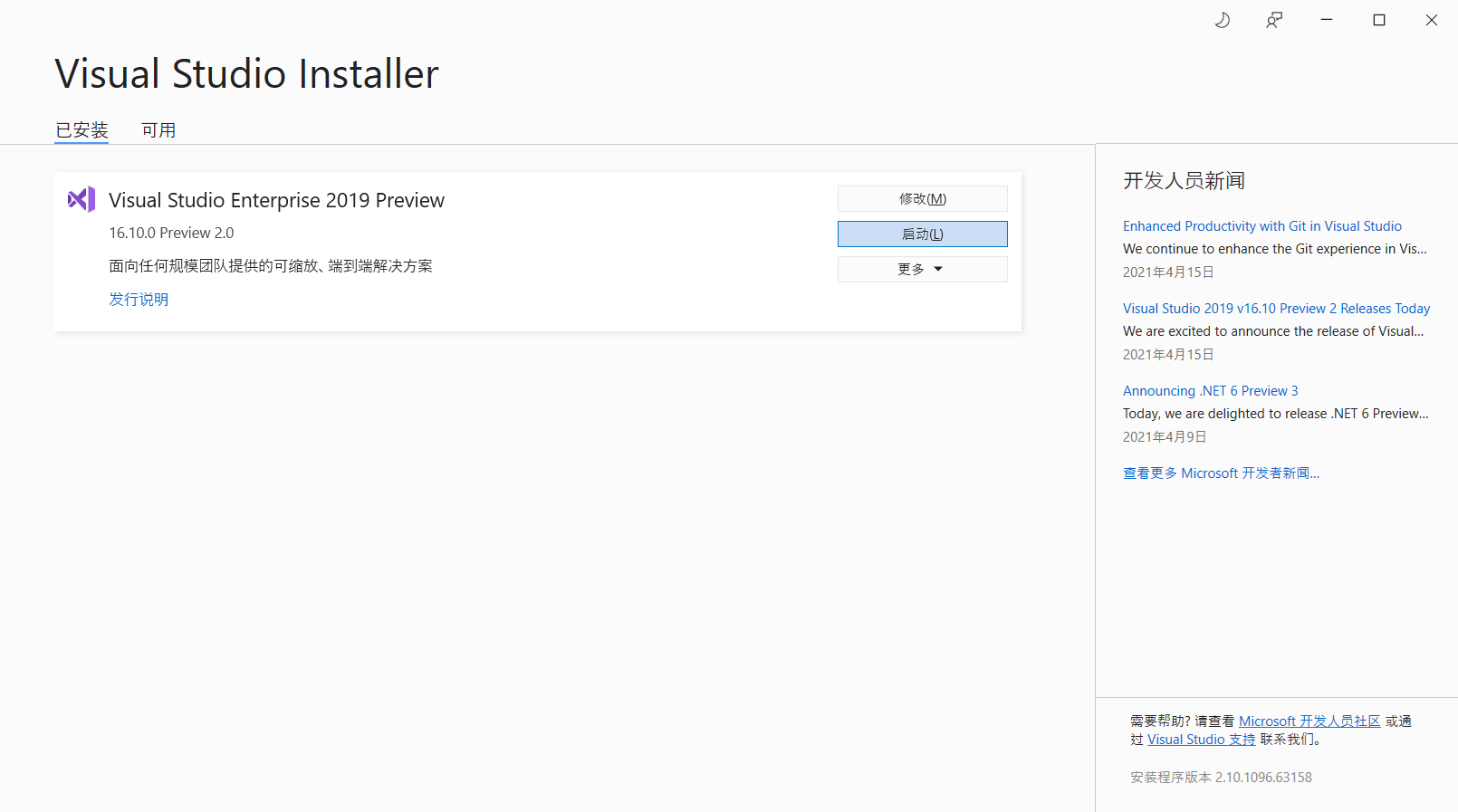Click the product description 面向任何规模团队 text

[271, 266]
